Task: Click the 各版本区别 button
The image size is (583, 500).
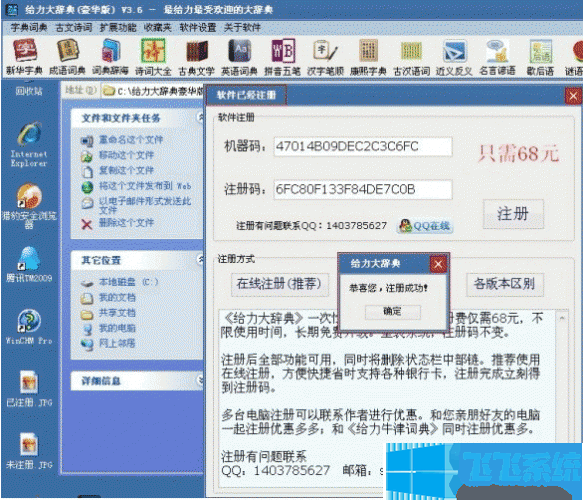Action: pos(505,284)
